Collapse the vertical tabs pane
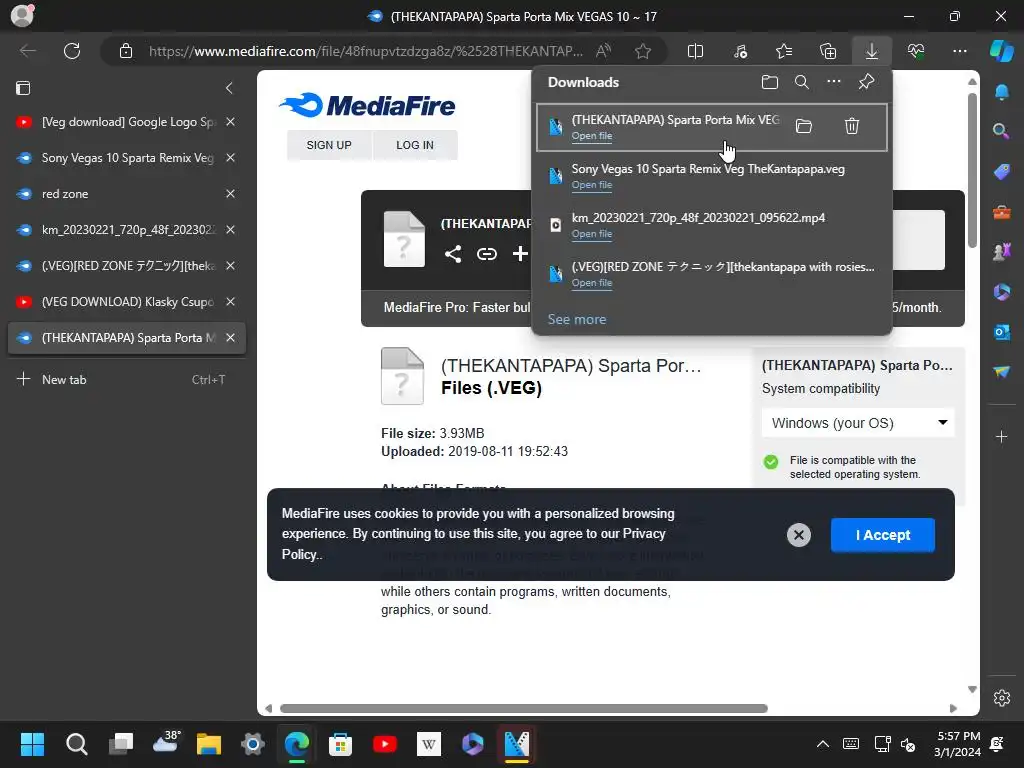Image resolution: width=1024 pixels, height=768 pixels. 229,88
